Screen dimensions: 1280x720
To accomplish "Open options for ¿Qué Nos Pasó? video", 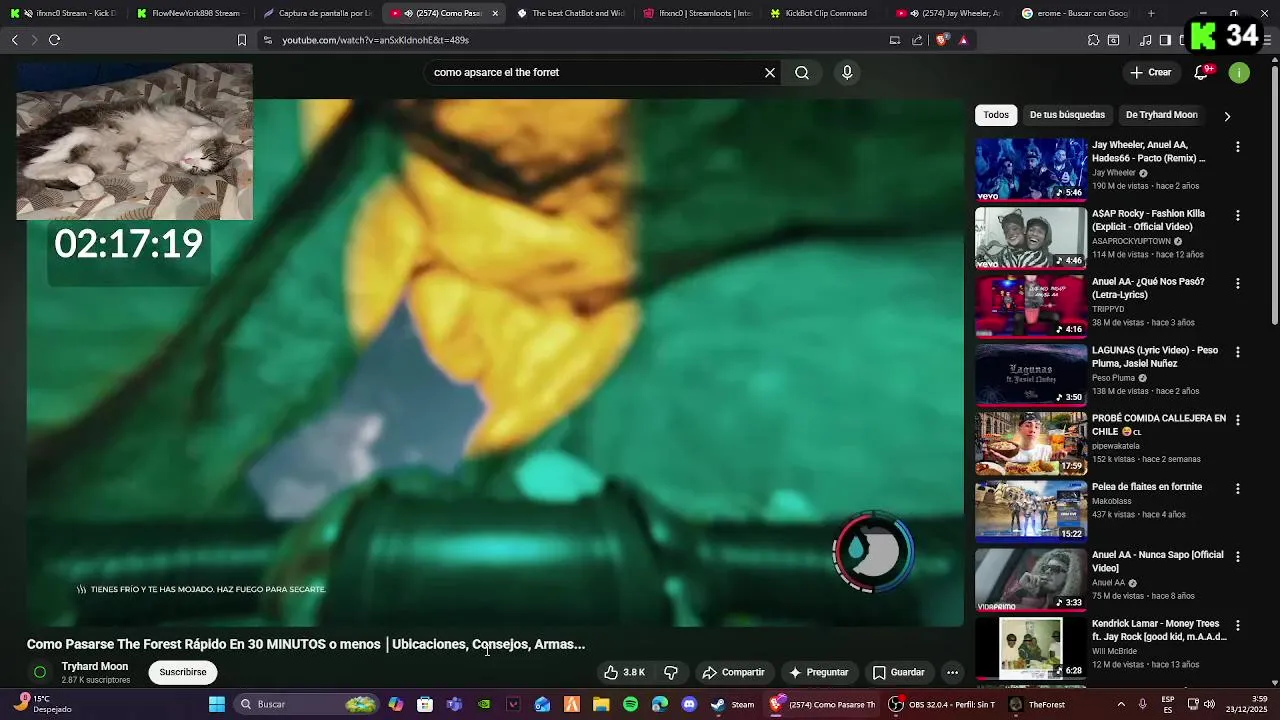I will click(1237, 283).
